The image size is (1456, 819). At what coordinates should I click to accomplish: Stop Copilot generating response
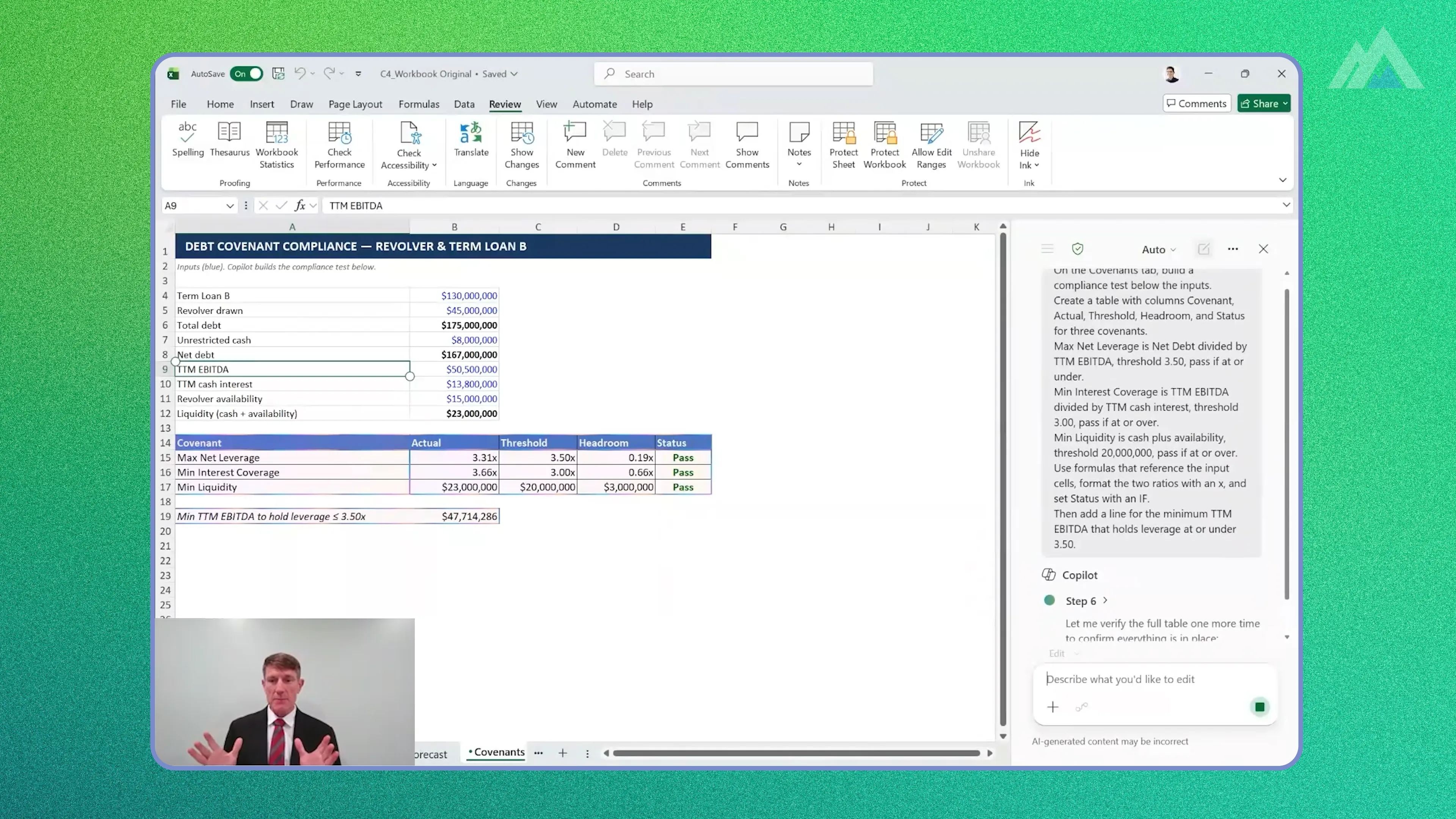tap(1259, 707)
